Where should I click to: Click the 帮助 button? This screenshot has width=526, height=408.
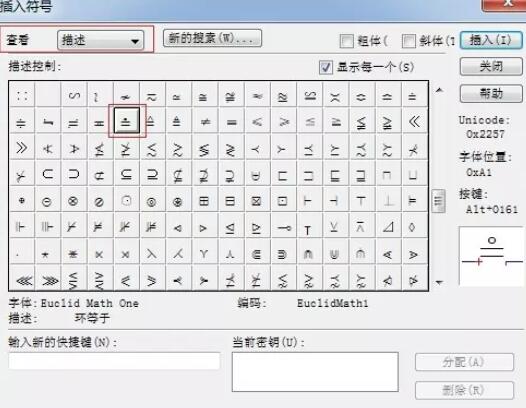(x=491, y=93)
